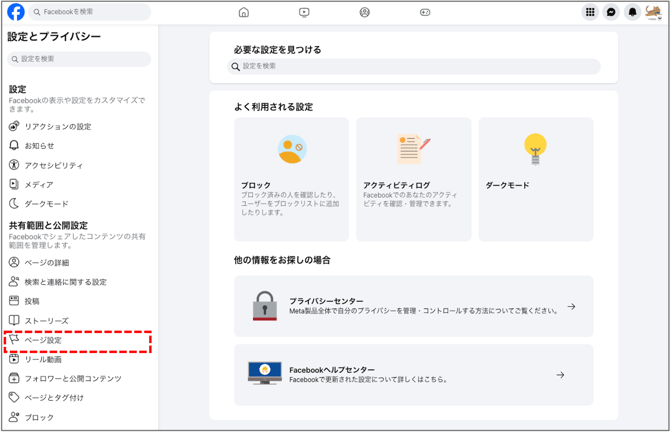Open the Gaming icon in top navigation
The width and height of the screenshot is (670, 432).
tap(425, 12)
